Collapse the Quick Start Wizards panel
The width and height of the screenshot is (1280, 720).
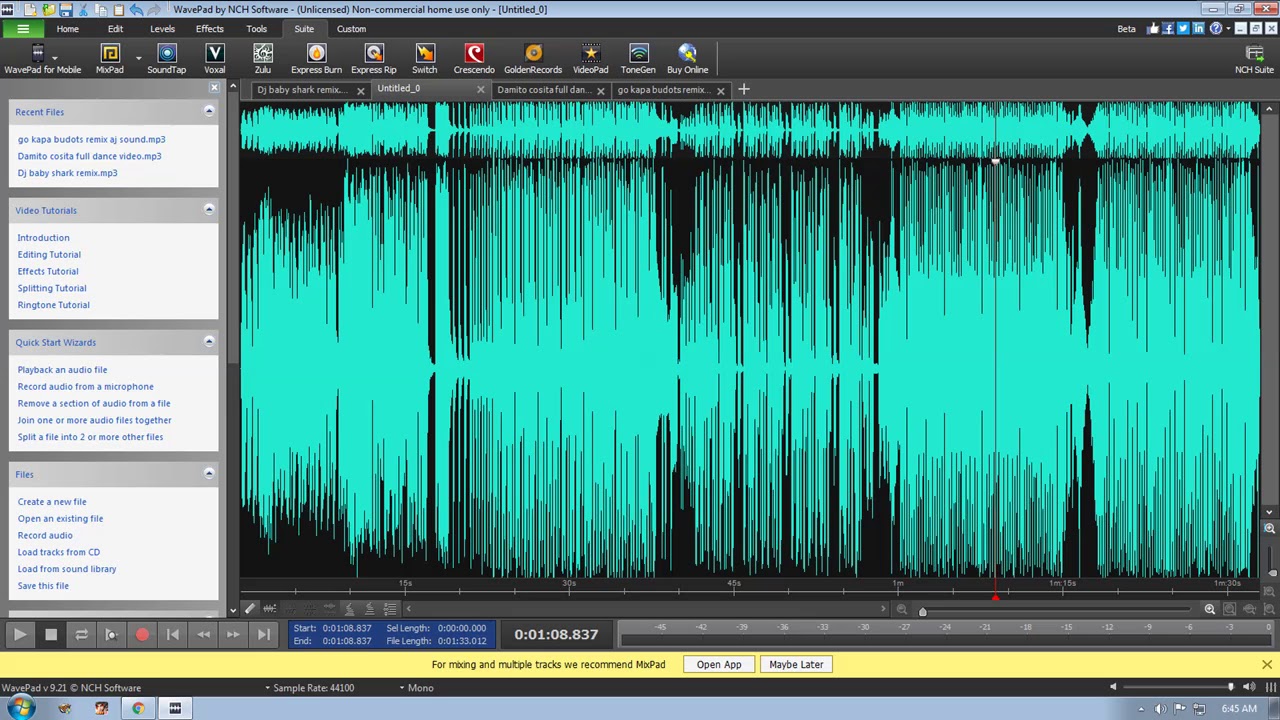click(x=209, y=342)
